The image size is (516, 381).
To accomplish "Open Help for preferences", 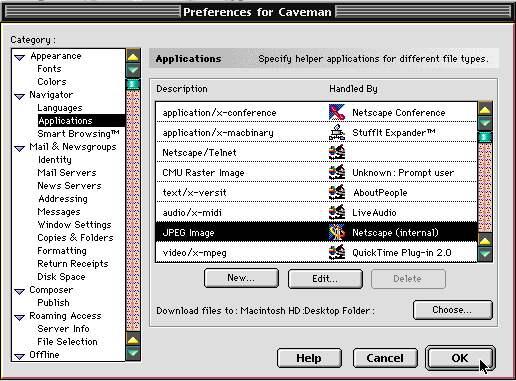I will (x=309, y=358).
